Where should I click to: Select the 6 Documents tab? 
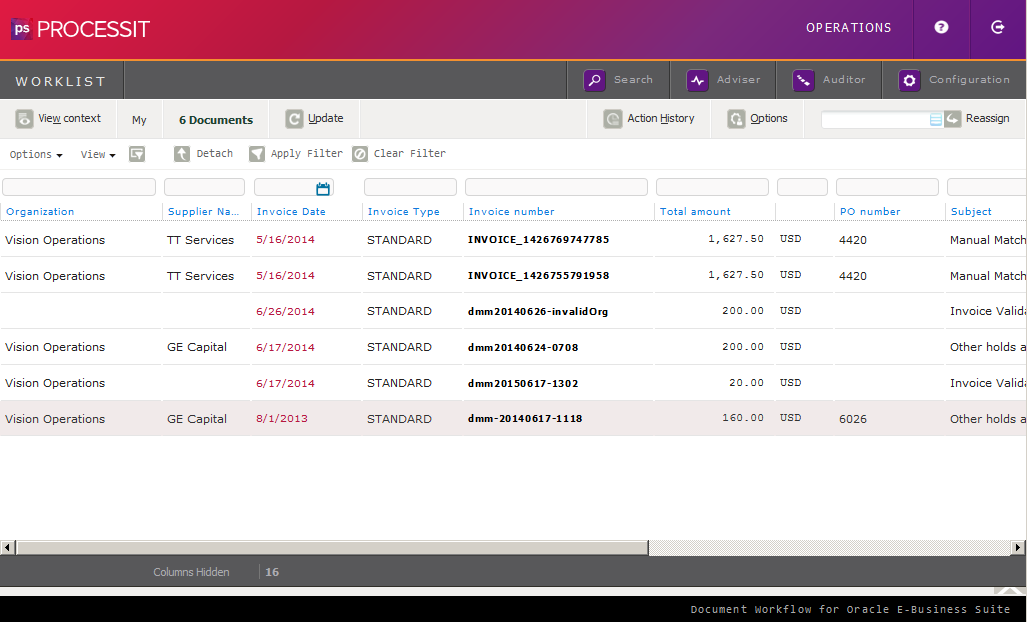pos(216,120)
